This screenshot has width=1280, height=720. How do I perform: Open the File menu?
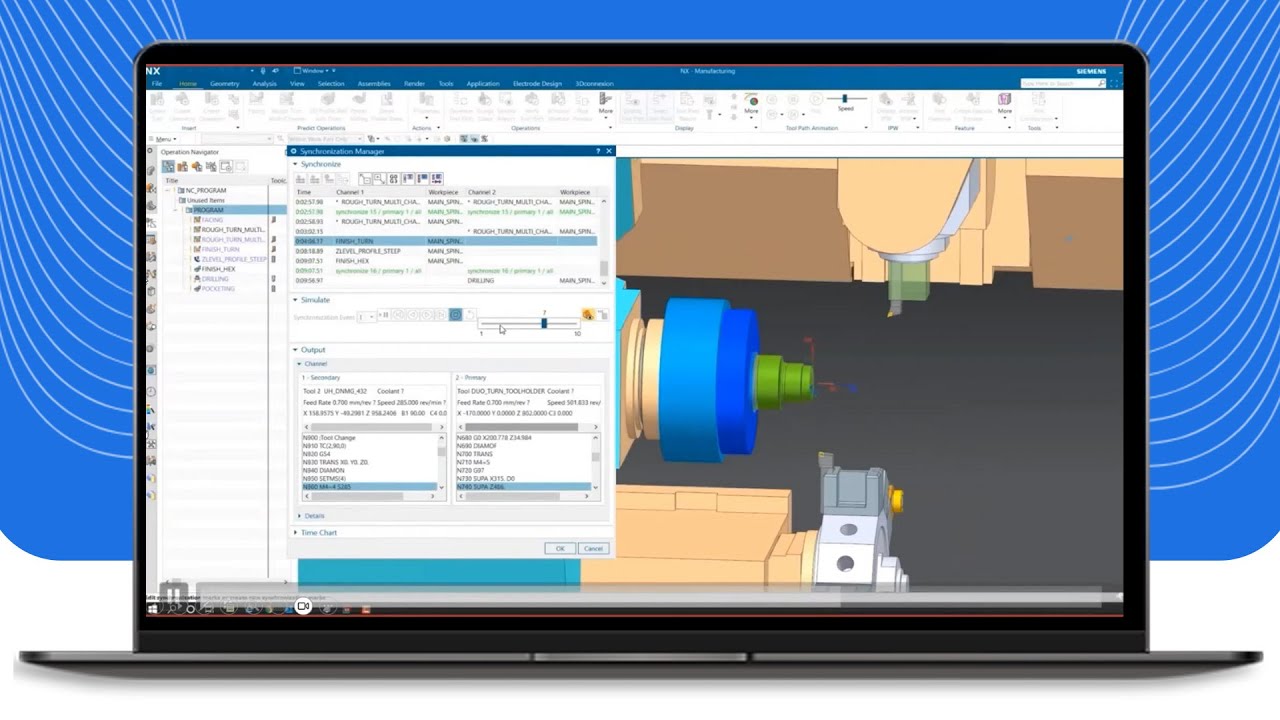click(x=157, y=84)
